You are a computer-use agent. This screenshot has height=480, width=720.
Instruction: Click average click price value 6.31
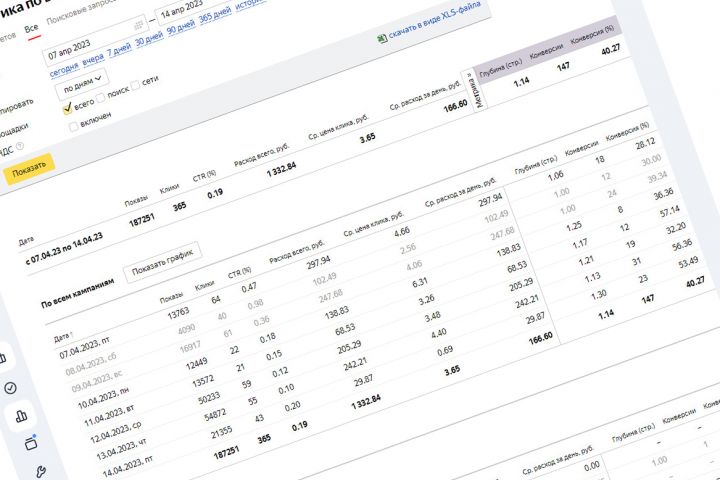pyautogui.click(x=420, y=282)
